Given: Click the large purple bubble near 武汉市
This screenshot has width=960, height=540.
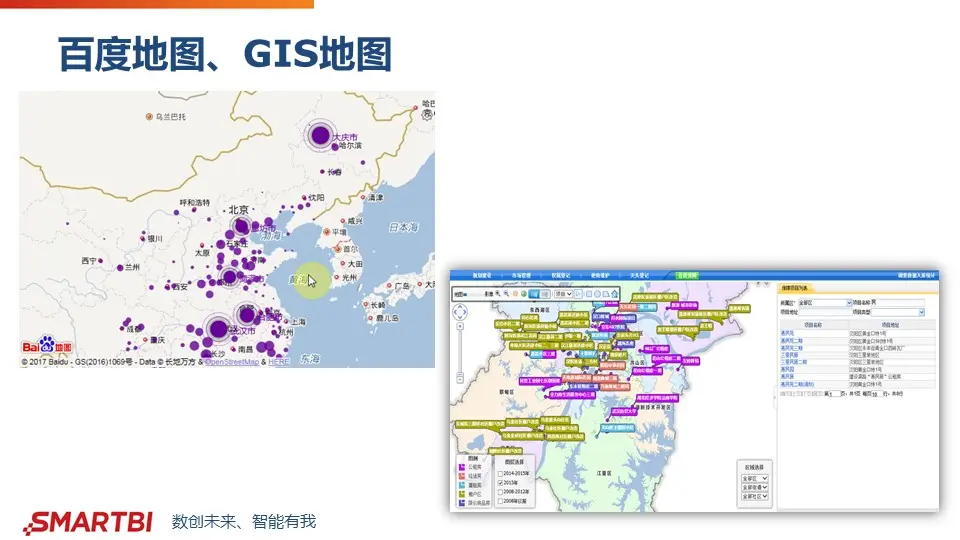Looking at the screenshot, I should click(x=218, y=329).
